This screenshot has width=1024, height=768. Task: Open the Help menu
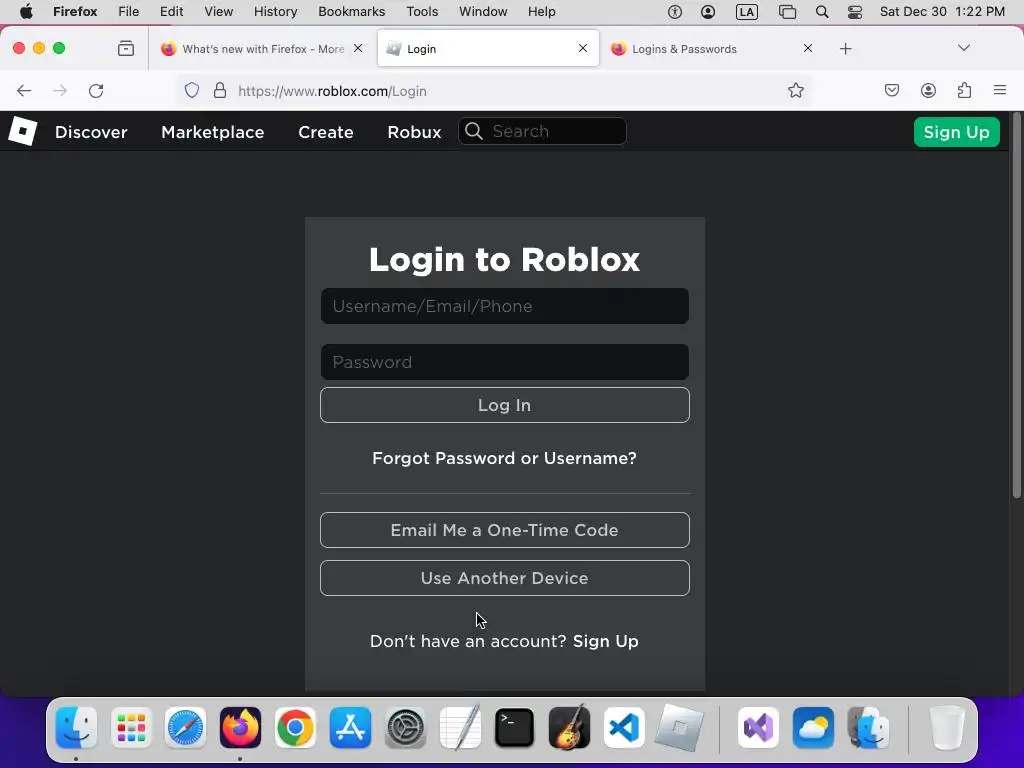tap(541, 12)
